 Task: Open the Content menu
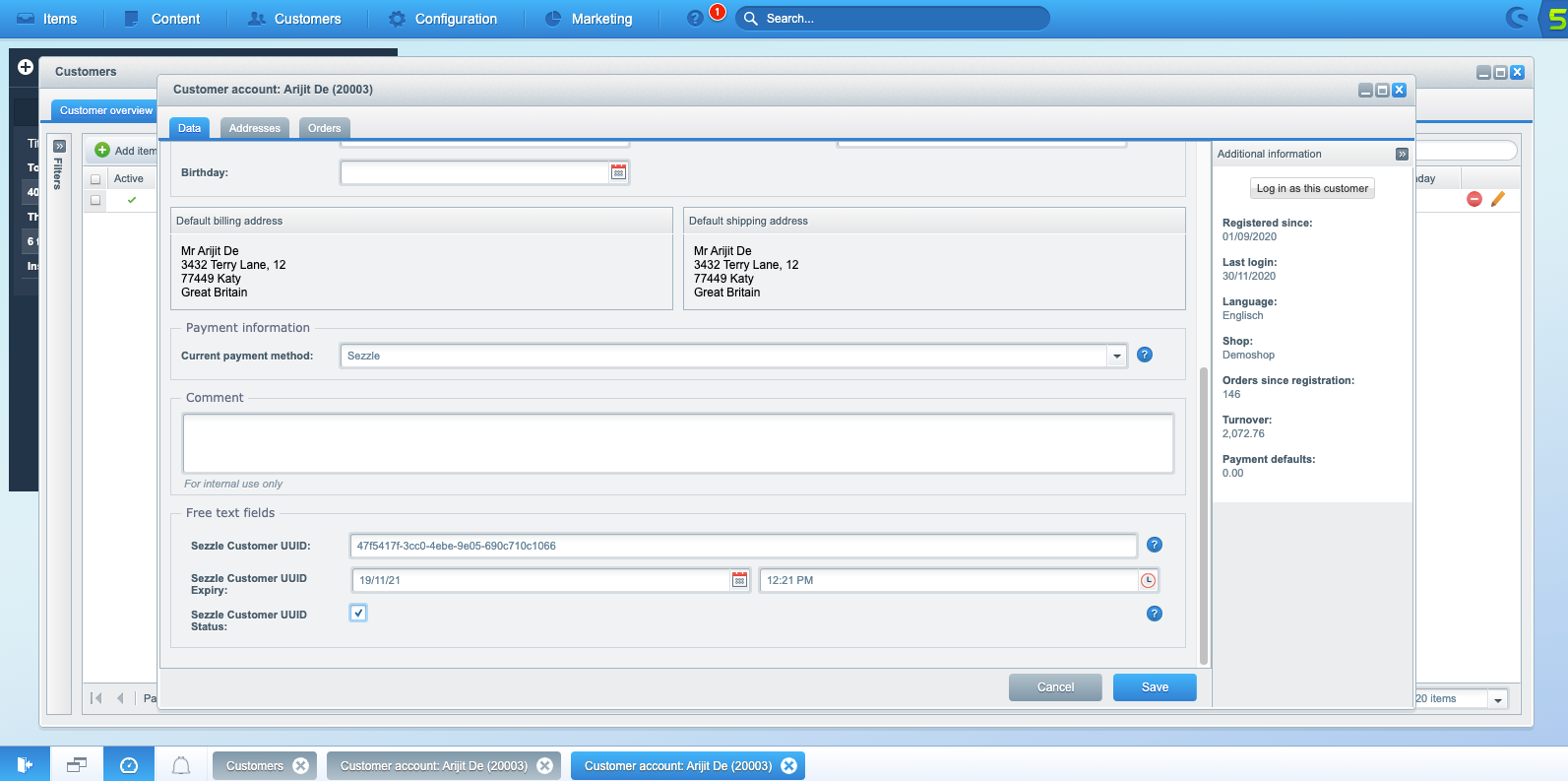point(162,19)
